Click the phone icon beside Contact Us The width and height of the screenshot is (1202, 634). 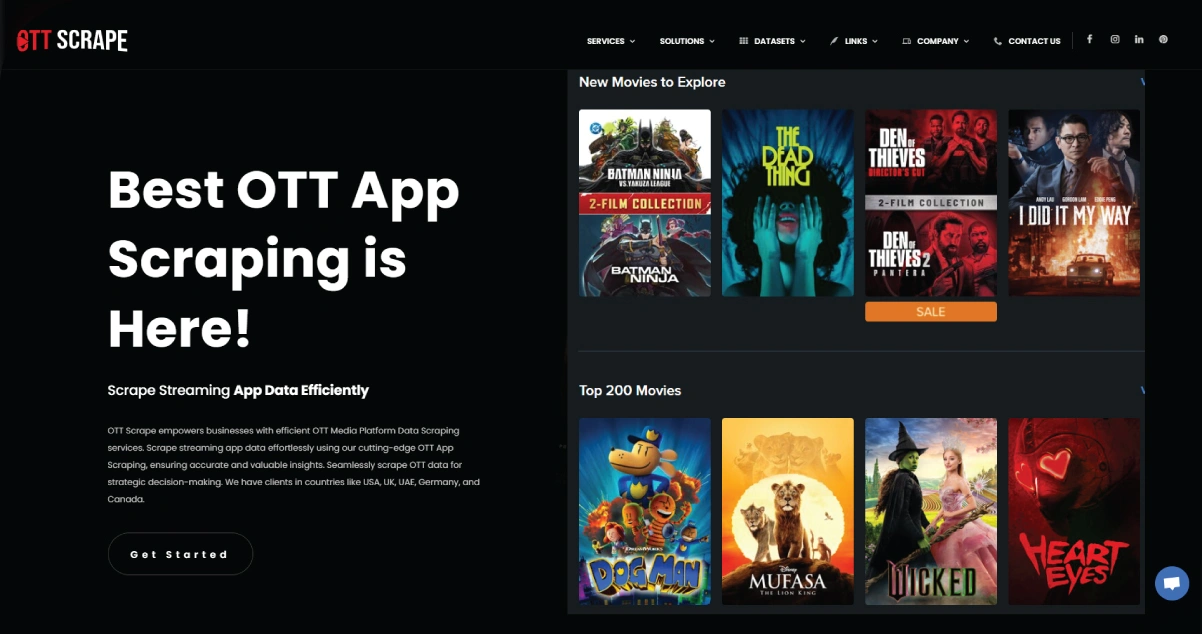coord(997,41)
